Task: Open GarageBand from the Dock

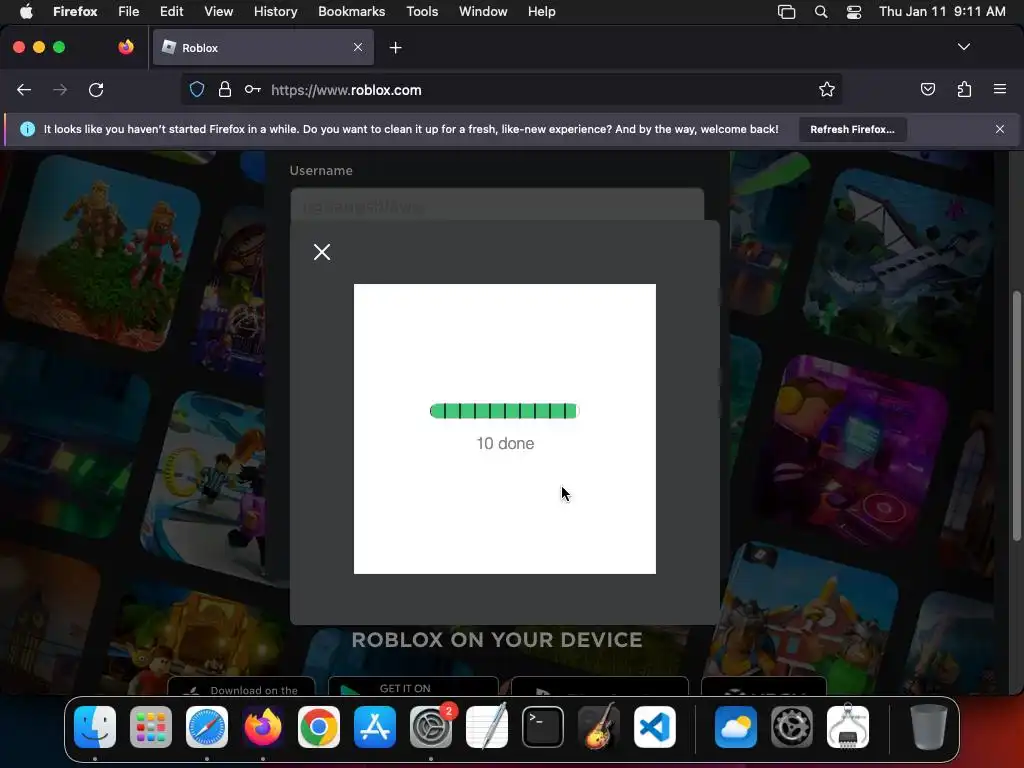Action: click(599, 726)
